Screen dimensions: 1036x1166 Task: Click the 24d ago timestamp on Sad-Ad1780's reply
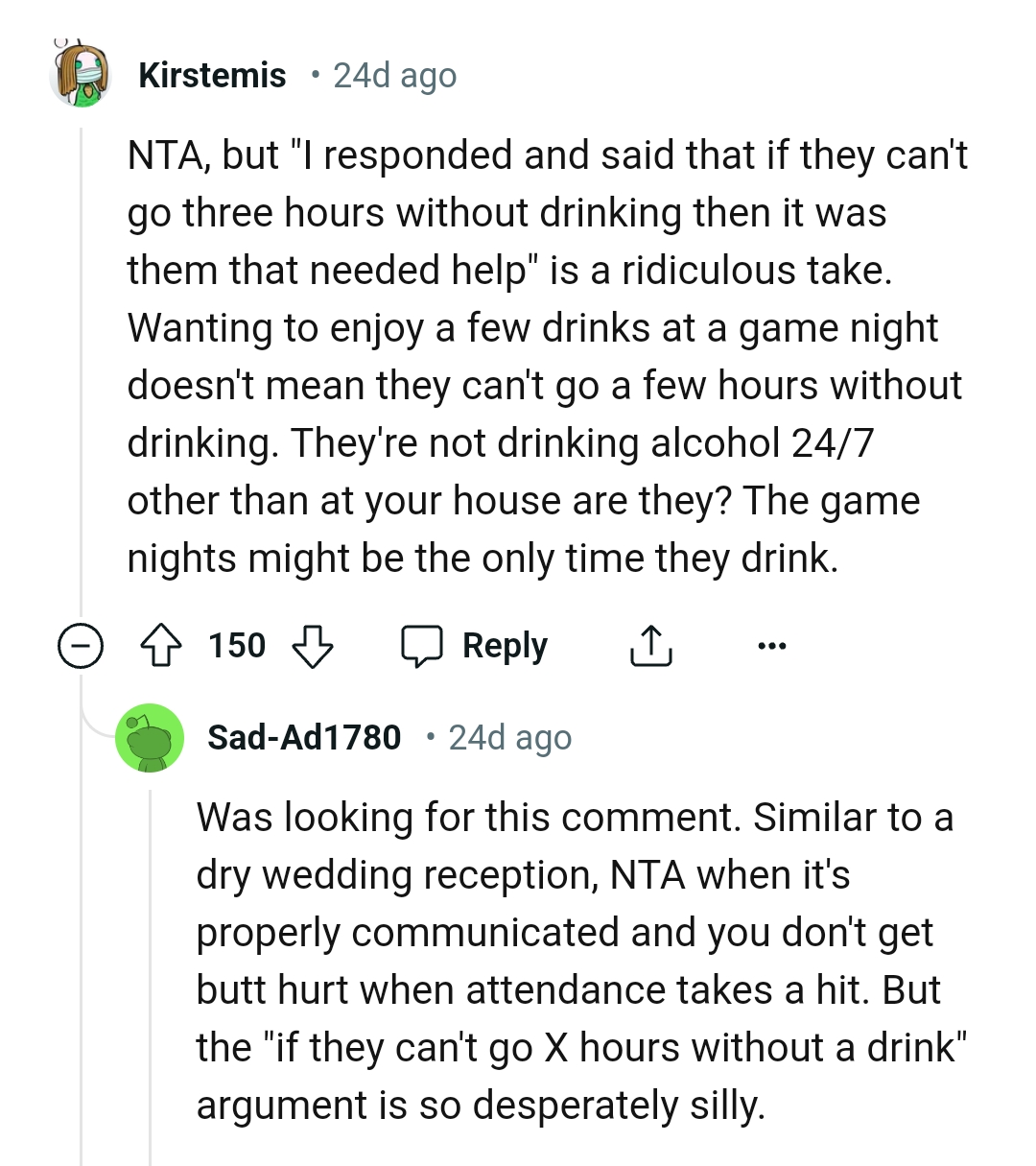509,737
